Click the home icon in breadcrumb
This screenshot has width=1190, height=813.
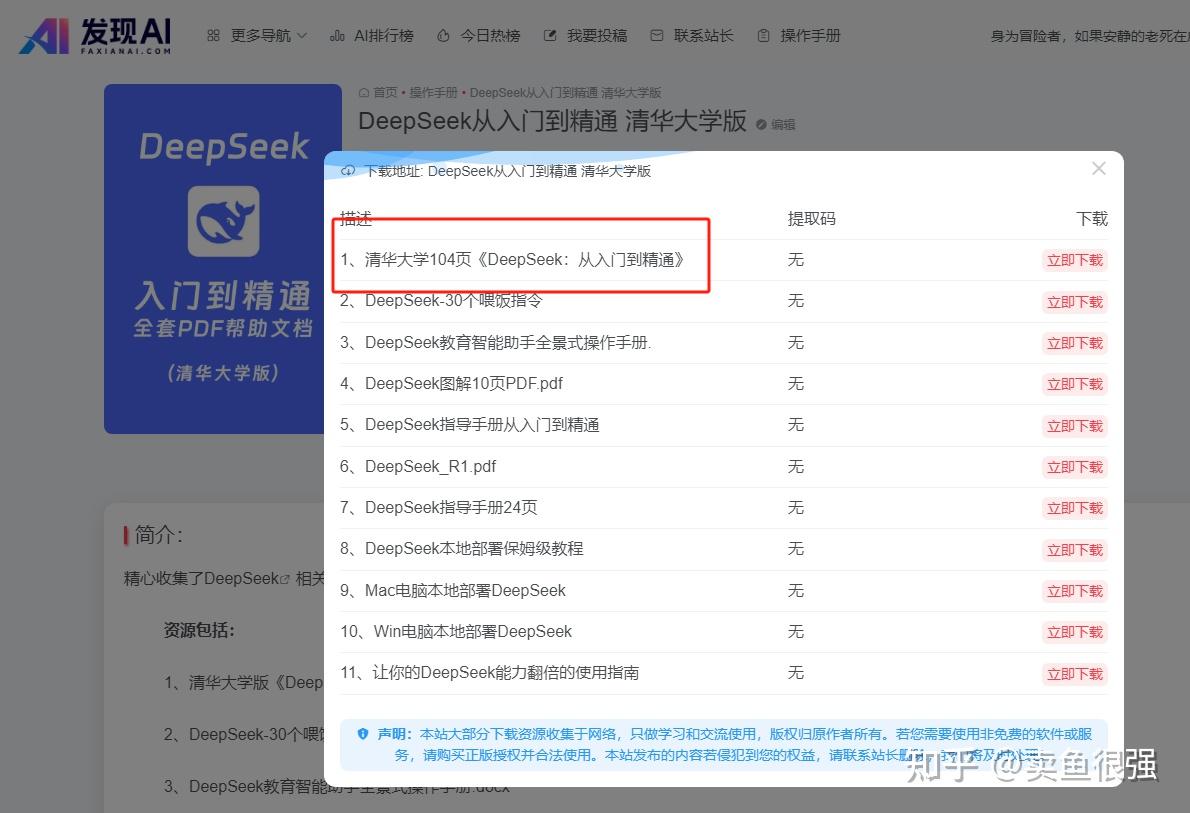(x=364, y=93)
